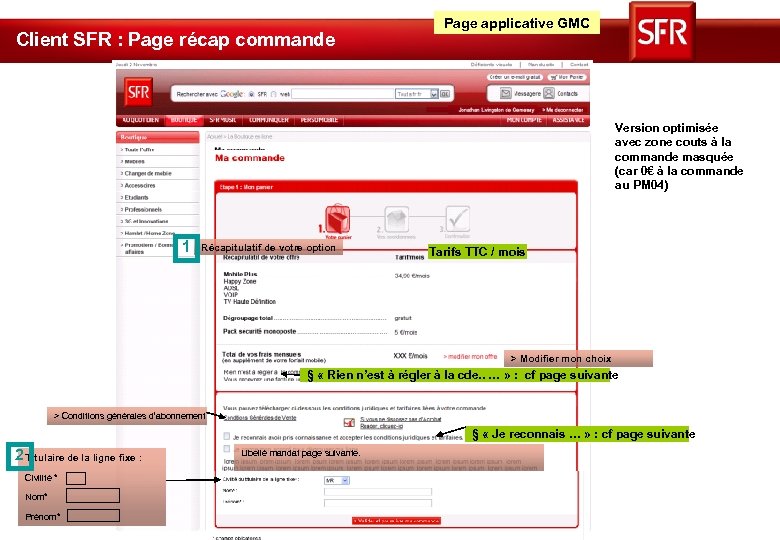
Task: Click the step 2 coordonnées icon
Action: [396, 219]
